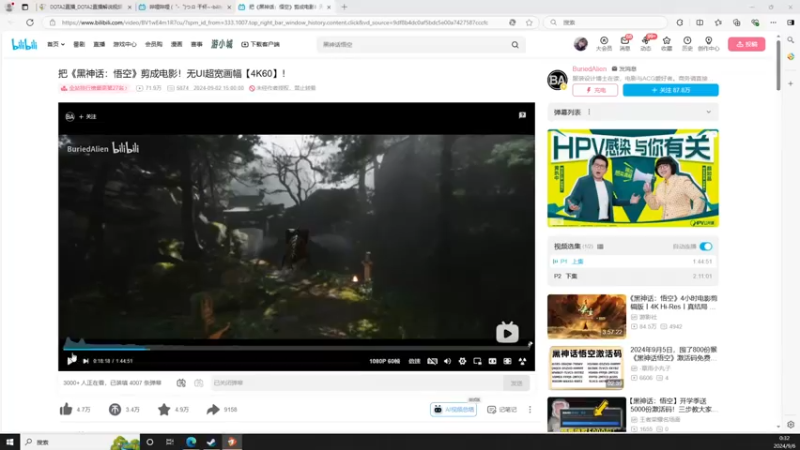800x450 pixels.
Task: Open danmaku settings icon beside toggle
Action: pyautogui.click(x=198, y=383)
